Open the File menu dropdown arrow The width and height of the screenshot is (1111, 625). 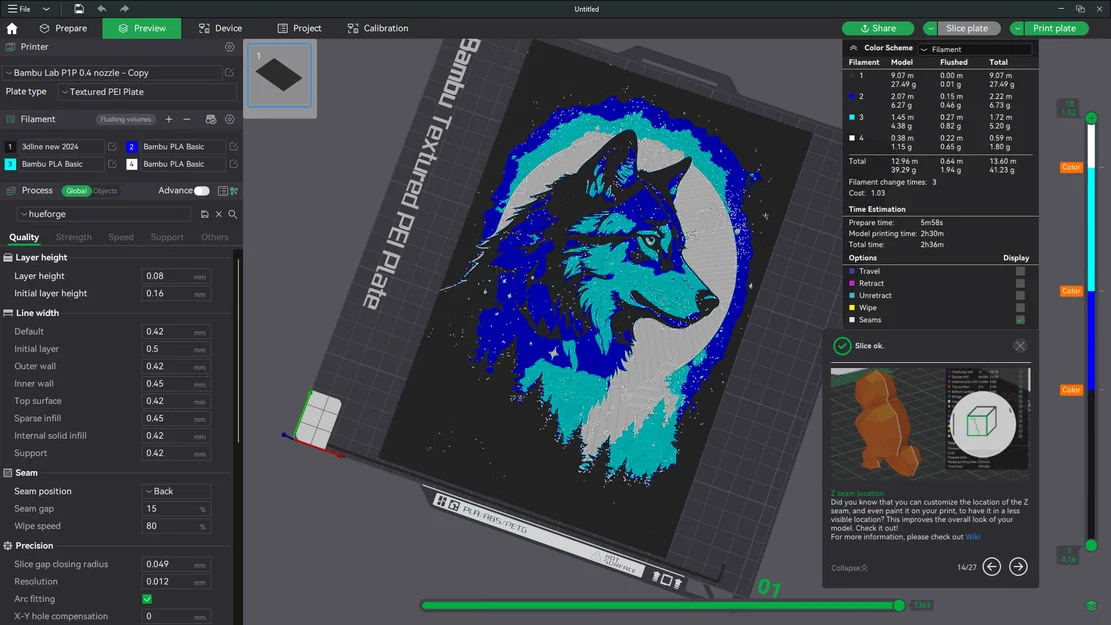(46, 9)
